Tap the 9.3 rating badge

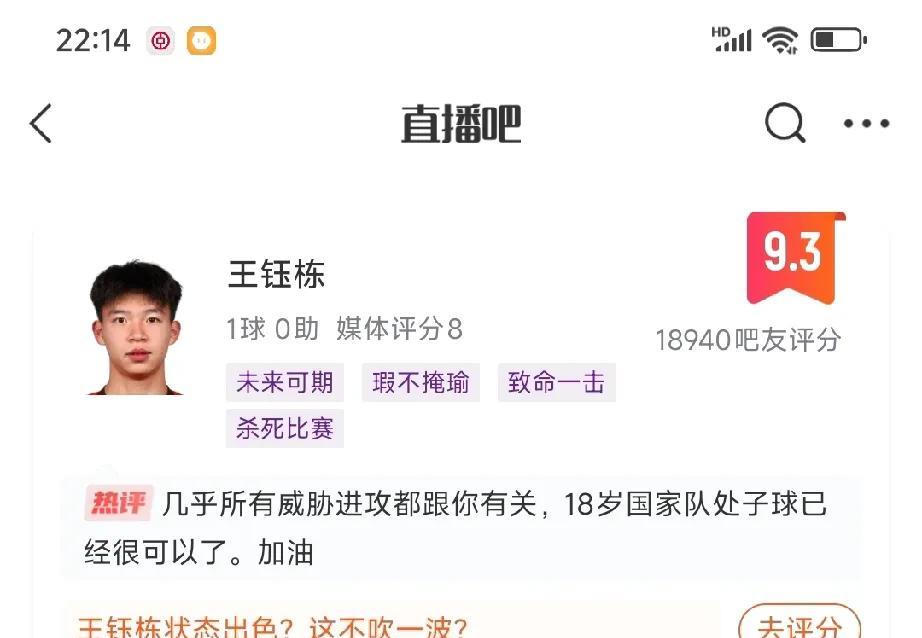tap(796, 258)
